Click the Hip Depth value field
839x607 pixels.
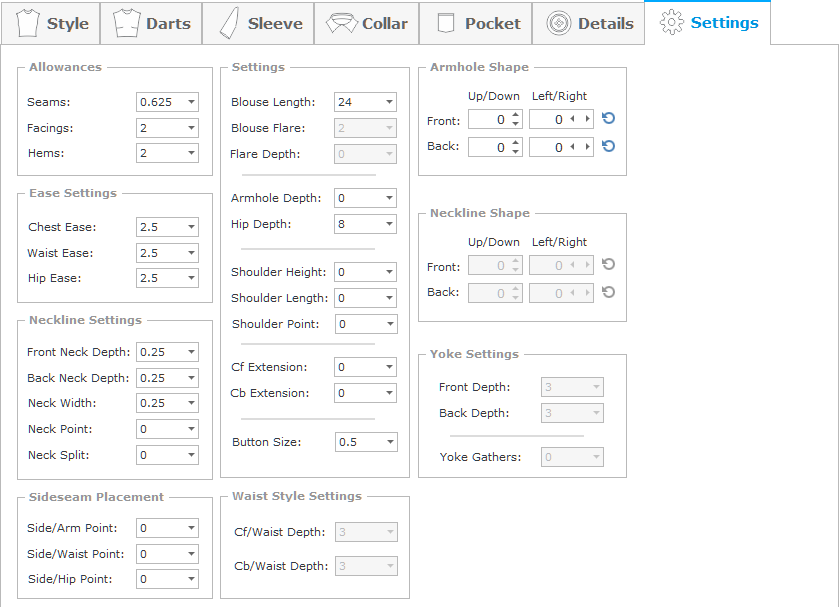point(357,224)
